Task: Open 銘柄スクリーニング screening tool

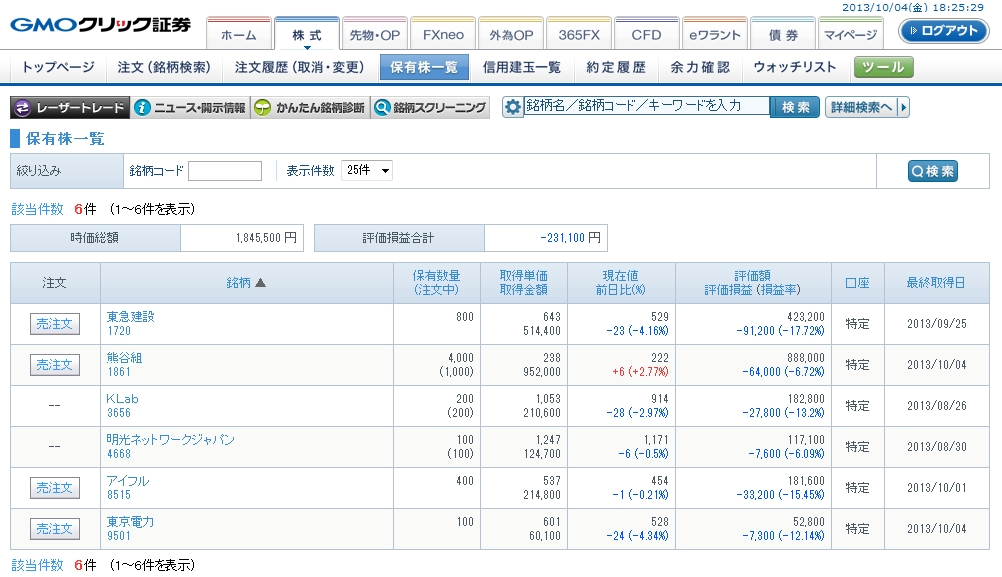Action: pos(430,108)
